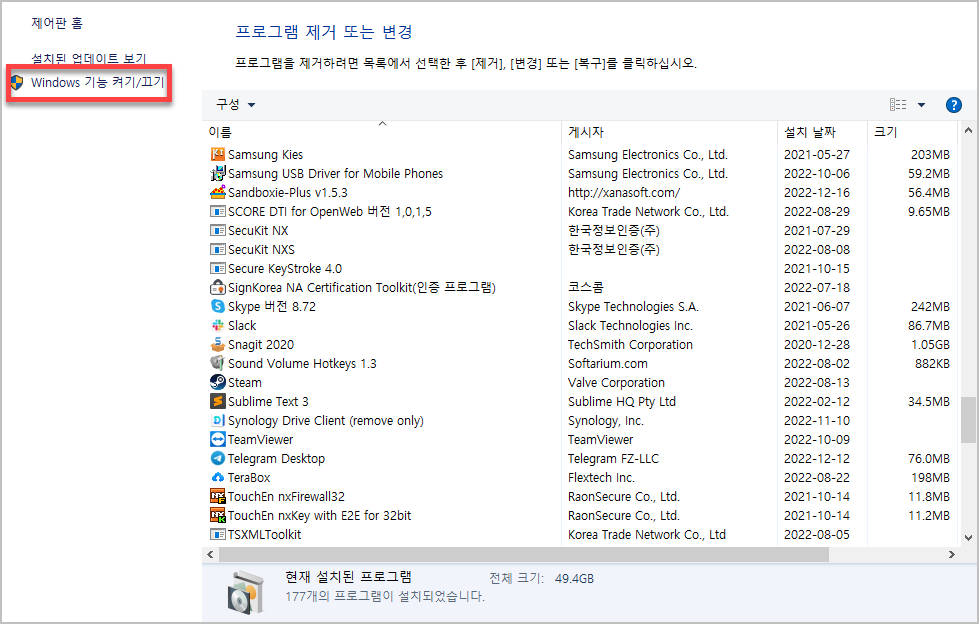Viewport: 979px width, 624px height.
Task: Sort the list by 이름 column header
Action: [x=220, y=132]
